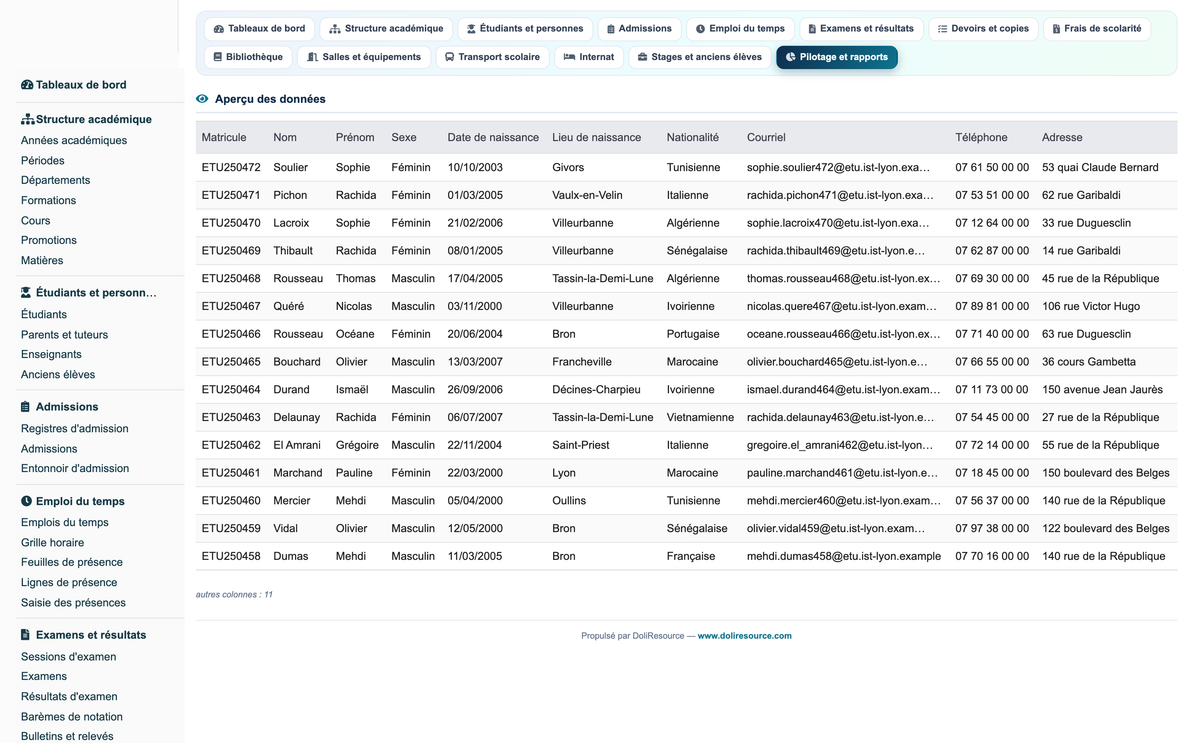Viewport: 1200px width, 743px height.
Task: Click the graduate icon in Étudiants et personnes tab
Action: tap(471, 29)
